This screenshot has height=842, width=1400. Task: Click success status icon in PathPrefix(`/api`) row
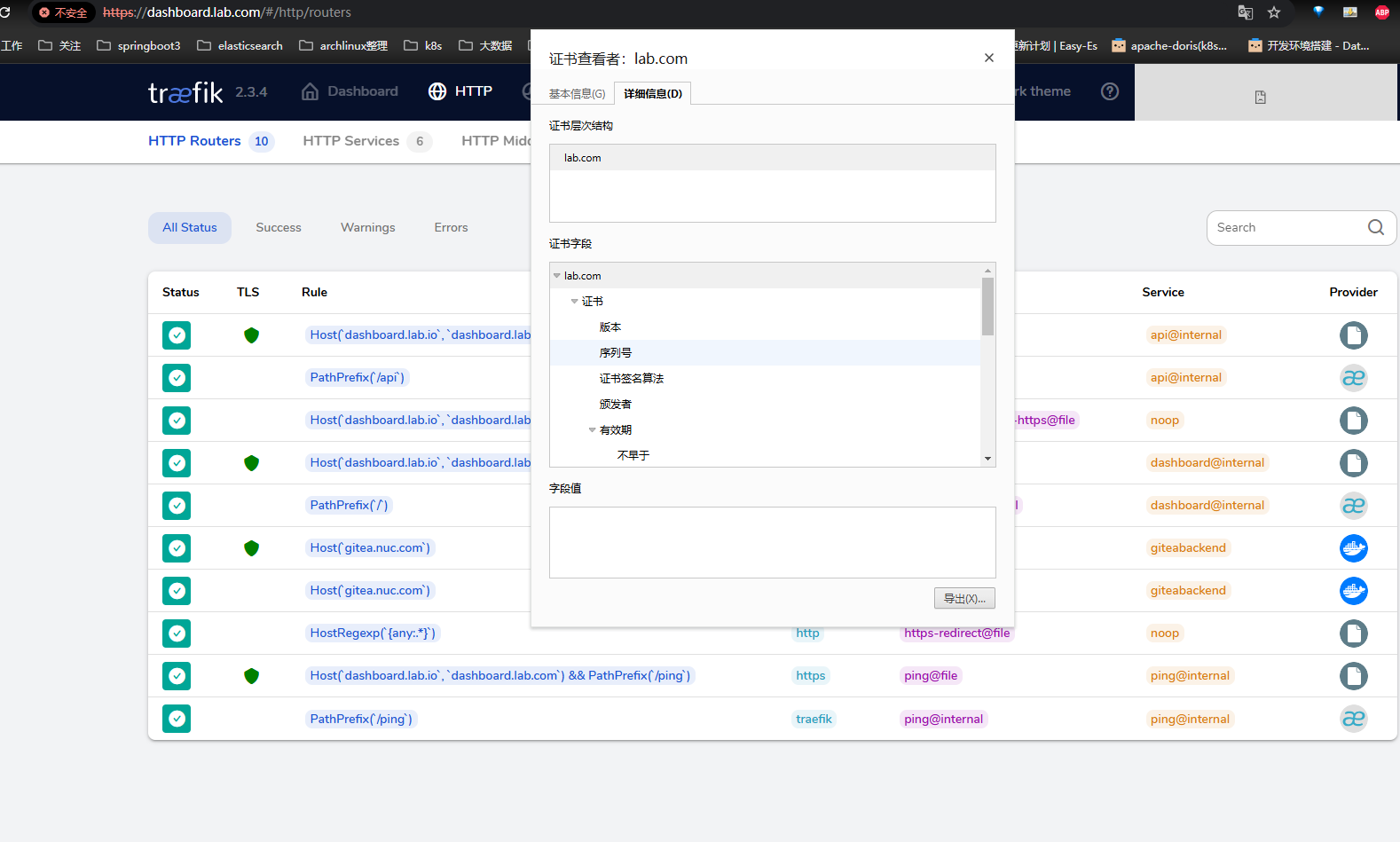point(177,378)
